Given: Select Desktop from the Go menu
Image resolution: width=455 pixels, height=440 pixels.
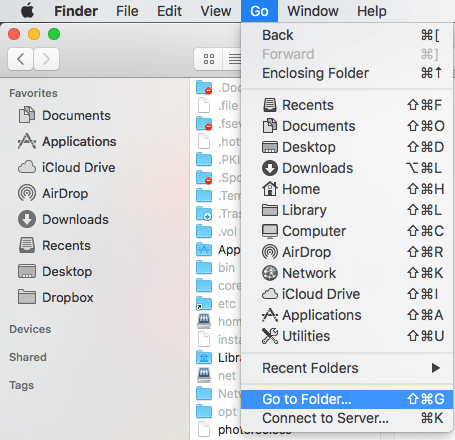Looking at the screenshot, I should pos(347,147).
